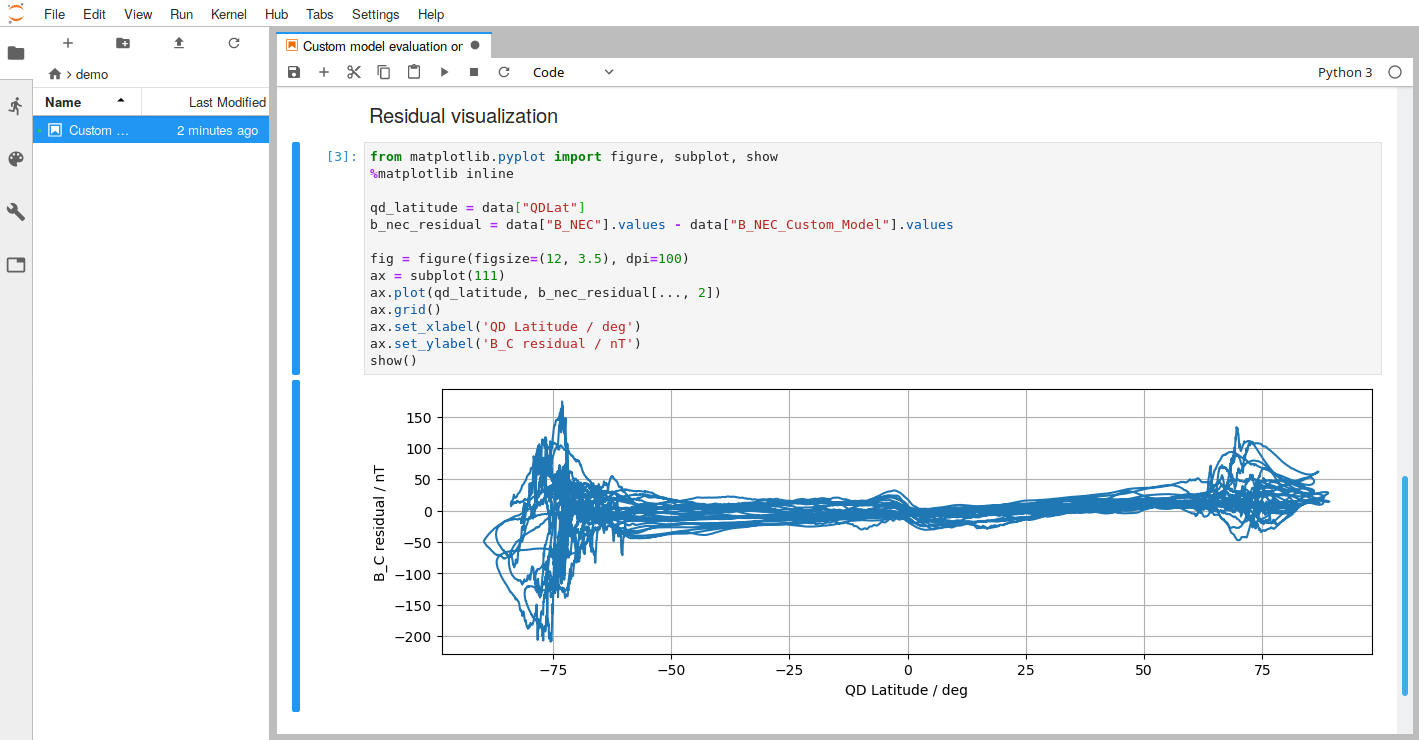Image resolution: width=1419 pixels, height=740 pixels.
Task: Collapse the code cell using blue bar
Action: 296,258
